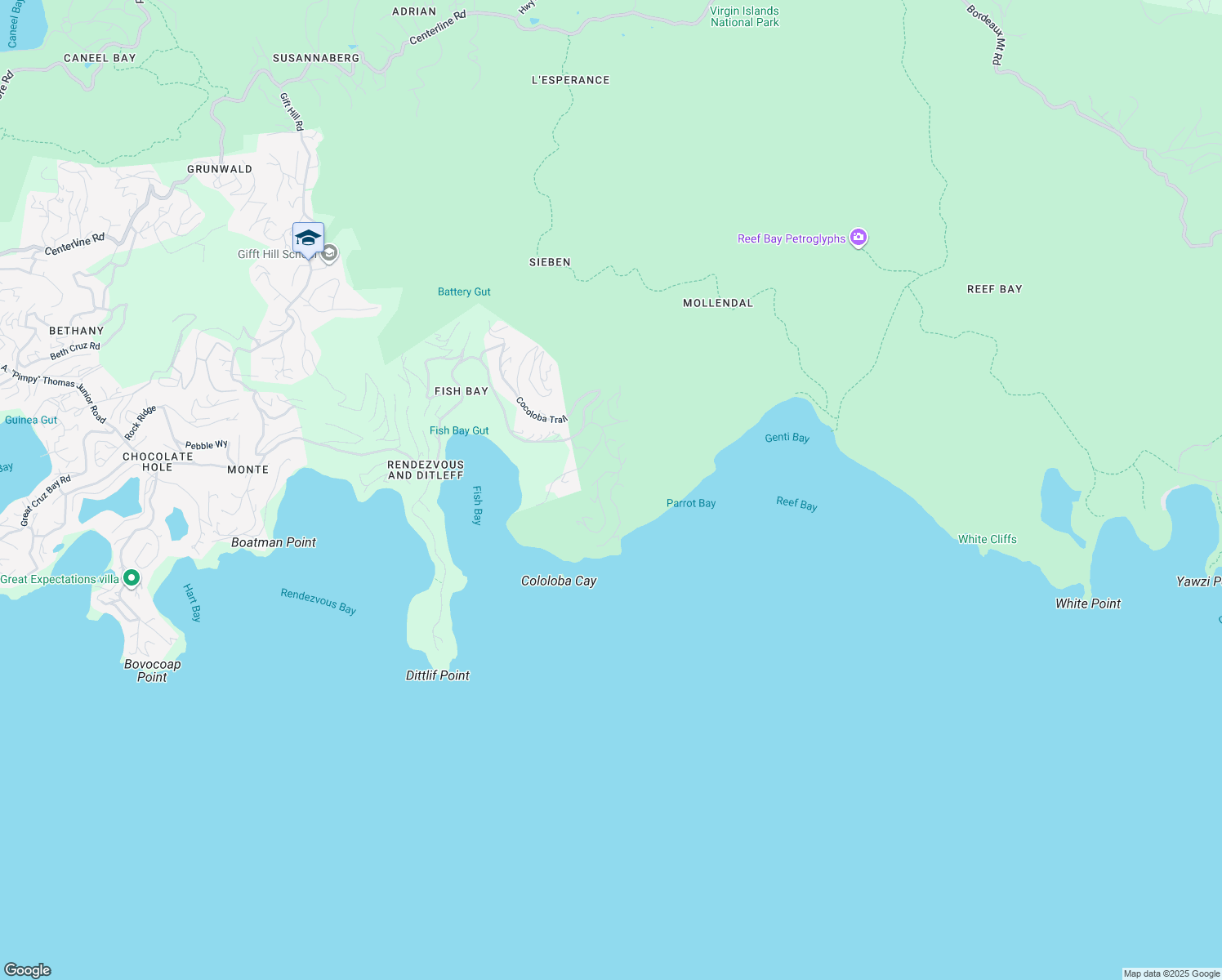Click the SIEBEN label
This screenshot has height=980, width=1222.
(x=550, y=262)
